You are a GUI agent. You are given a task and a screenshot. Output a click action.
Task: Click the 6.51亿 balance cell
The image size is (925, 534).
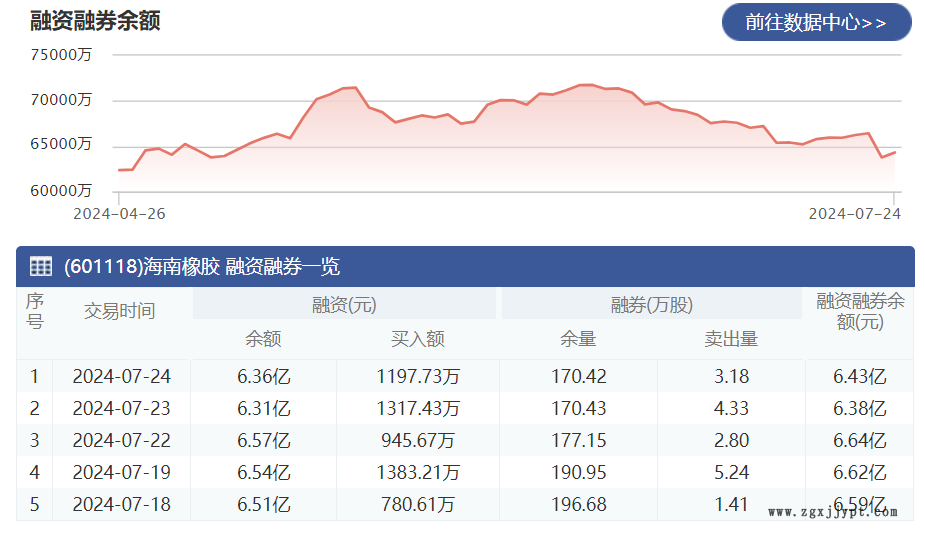point(264,504)
